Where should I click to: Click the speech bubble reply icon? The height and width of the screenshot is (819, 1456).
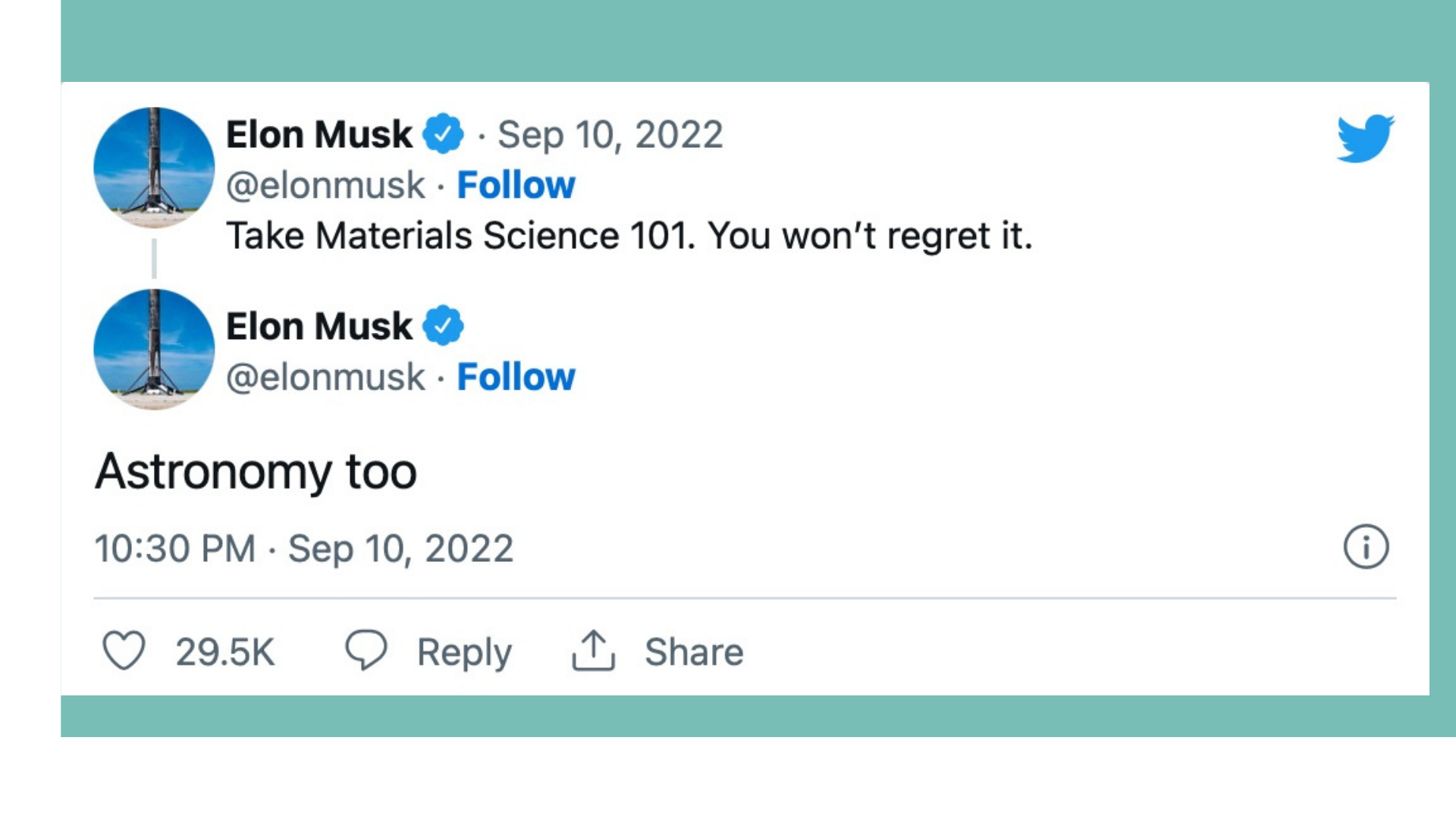(x=366, y=650)
